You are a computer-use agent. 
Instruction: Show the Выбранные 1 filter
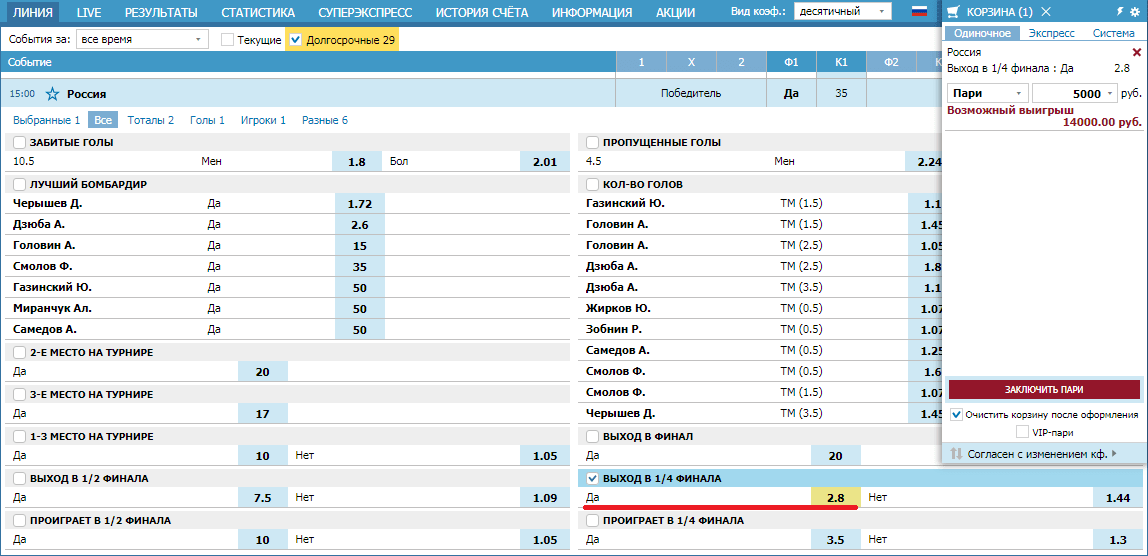[46, 120]
